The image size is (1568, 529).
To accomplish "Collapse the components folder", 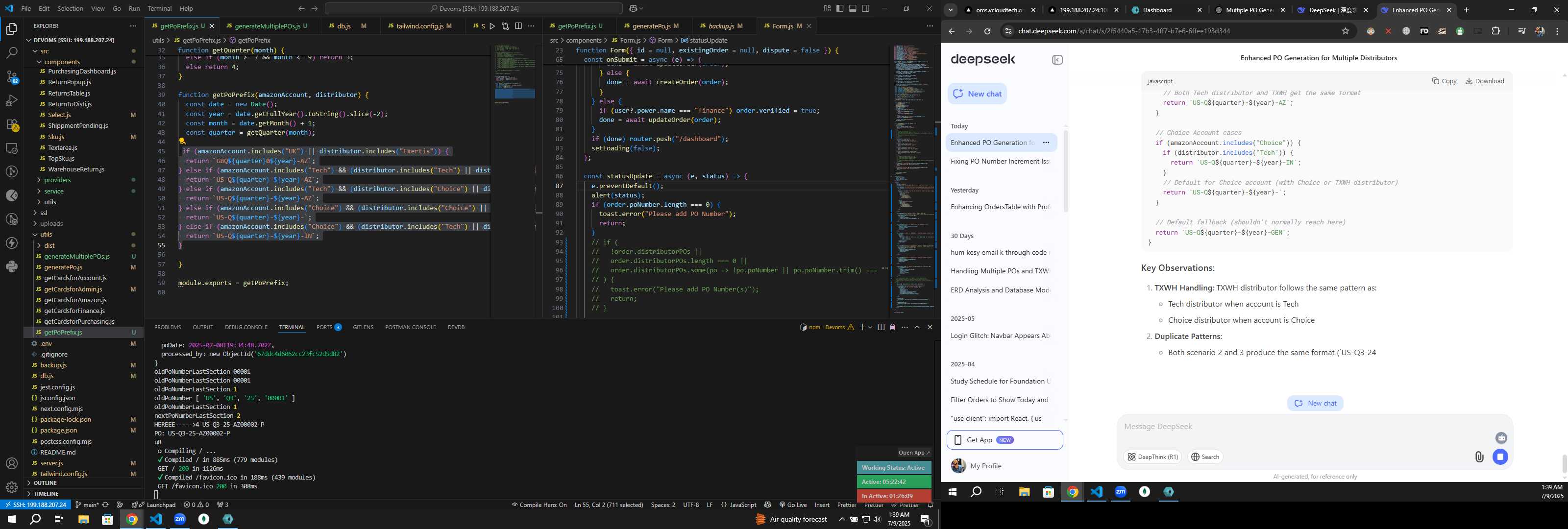I will tap(62, 62).
